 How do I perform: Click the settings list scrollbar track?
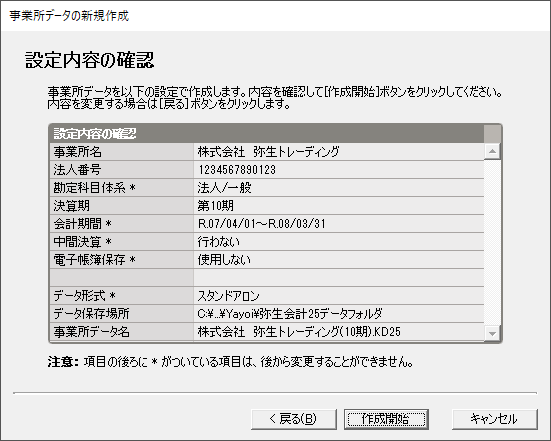pyautogui.click(x=492, y=242)
